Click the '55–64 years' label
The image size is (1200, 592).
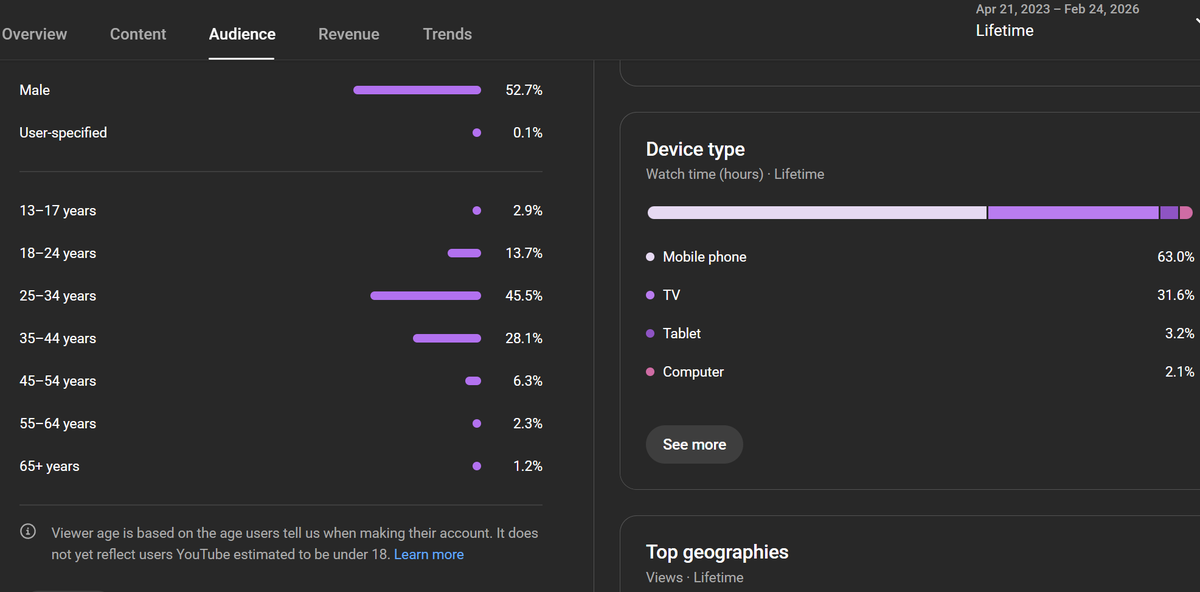pos(58,424)
